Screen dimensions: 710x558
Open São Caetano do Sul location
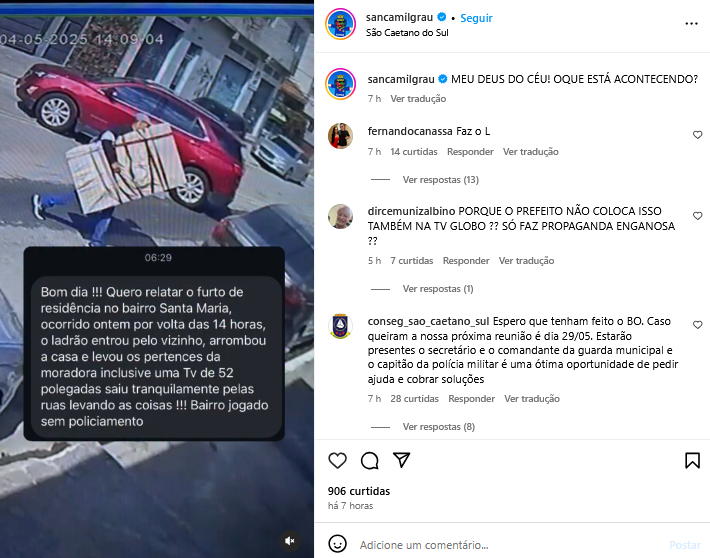pyautogui.click(x=407, y=33)
